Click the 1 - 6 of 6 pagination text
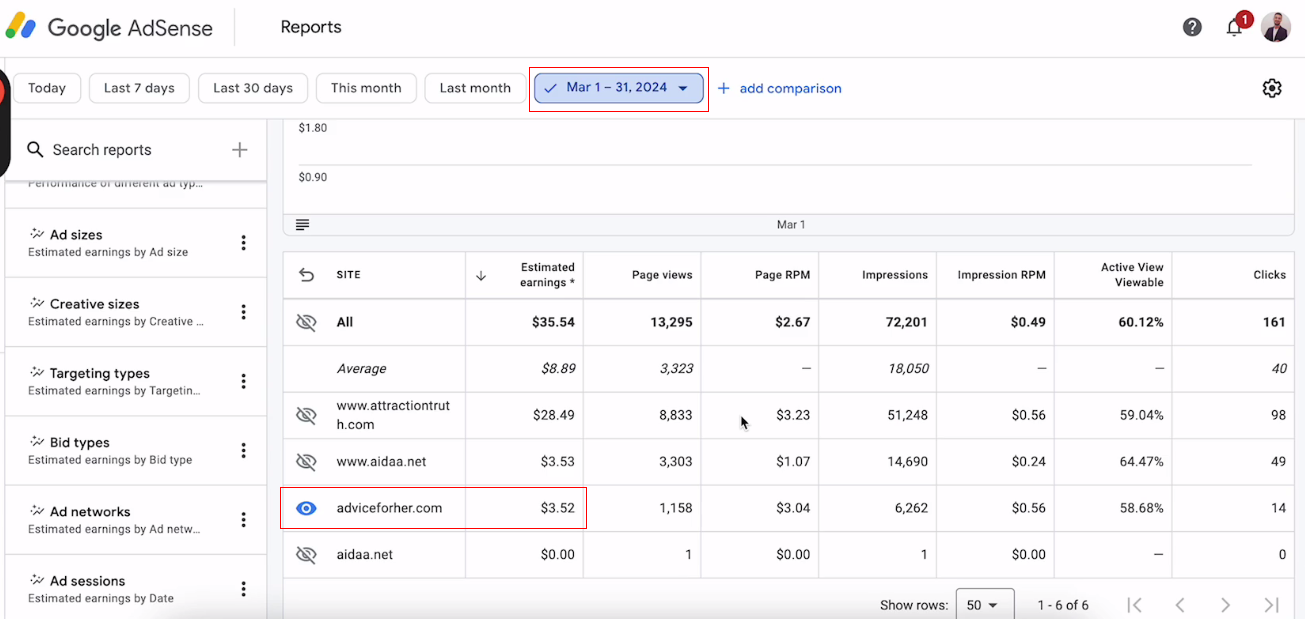The width and height of the screenshot is (1305, 619). (x=1063, y=605)
